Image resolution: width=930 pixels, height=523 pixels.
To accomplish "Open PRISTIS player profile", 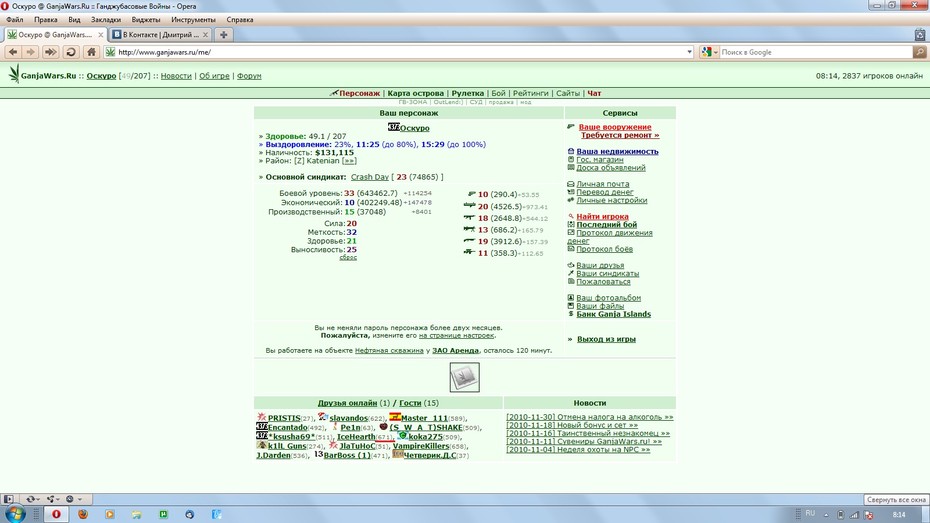I will pyautogui.click(x=284, y=418).
